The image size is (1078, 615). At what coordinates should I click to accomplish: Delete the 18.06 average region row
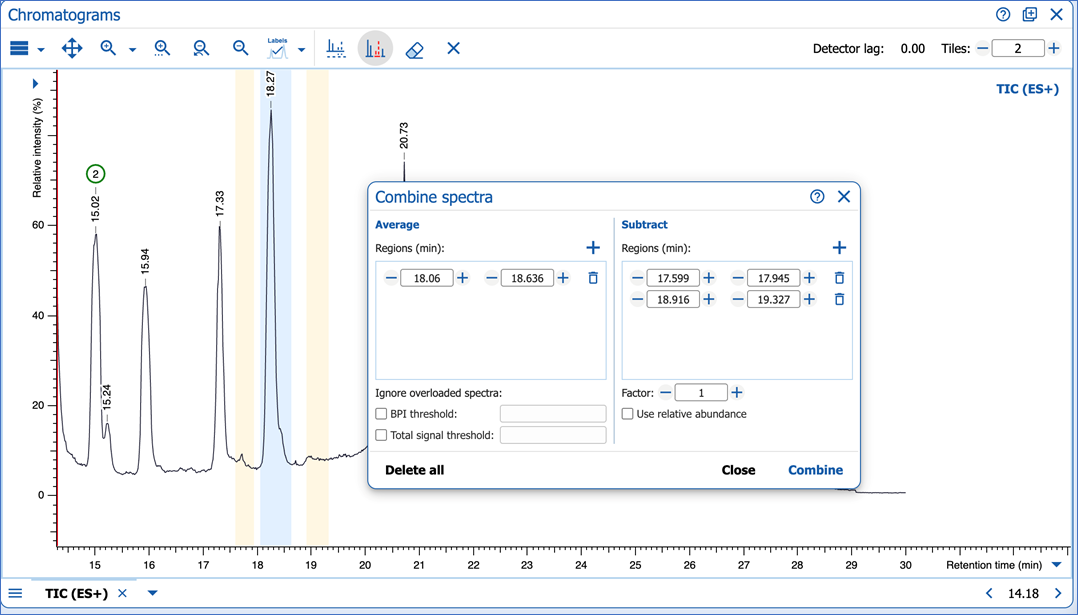[x=593, y=278]
